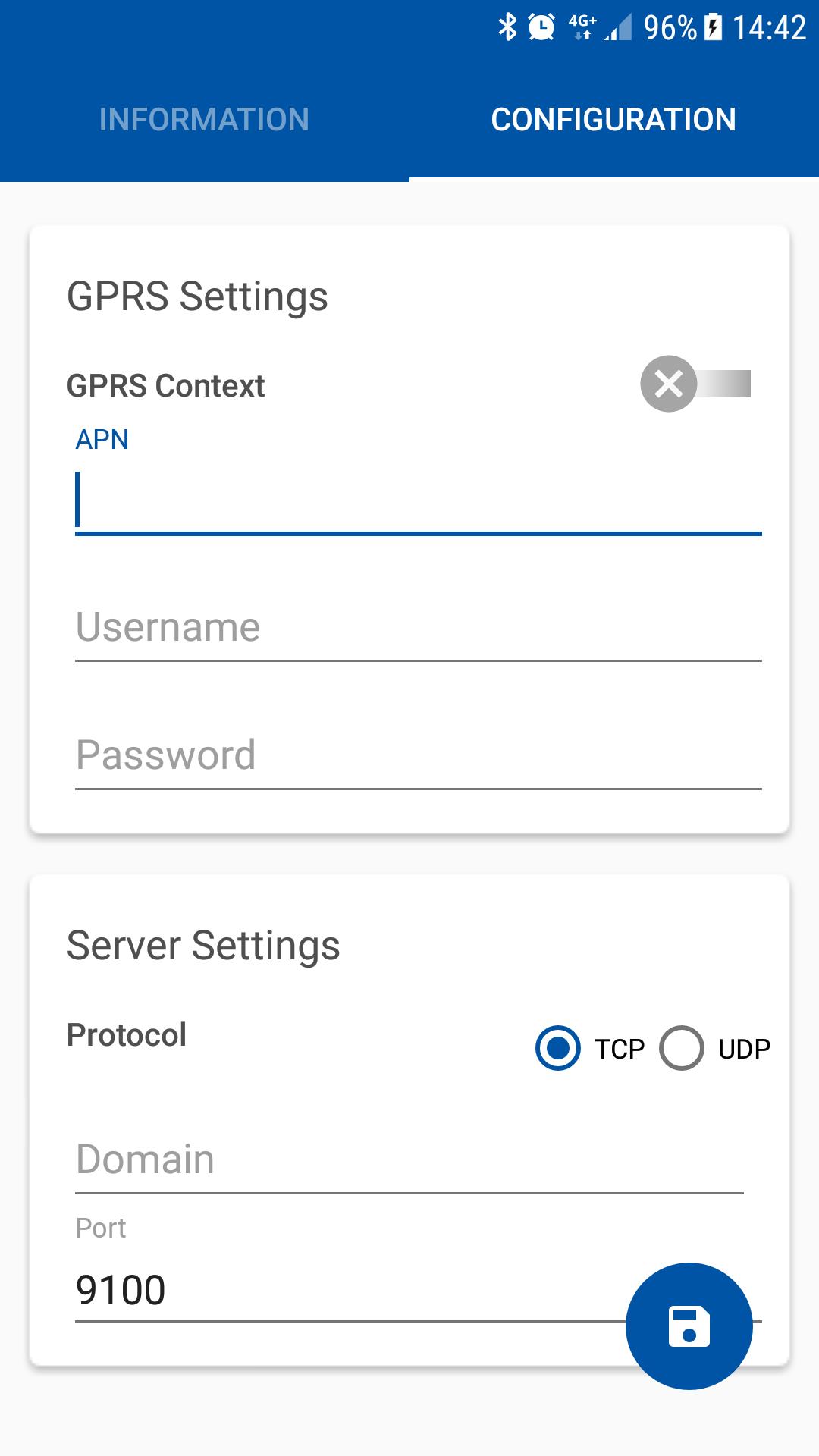Tap the Server Settings card heading
The width and height of the screenshot is (819, 1456).
pos(203,946)
